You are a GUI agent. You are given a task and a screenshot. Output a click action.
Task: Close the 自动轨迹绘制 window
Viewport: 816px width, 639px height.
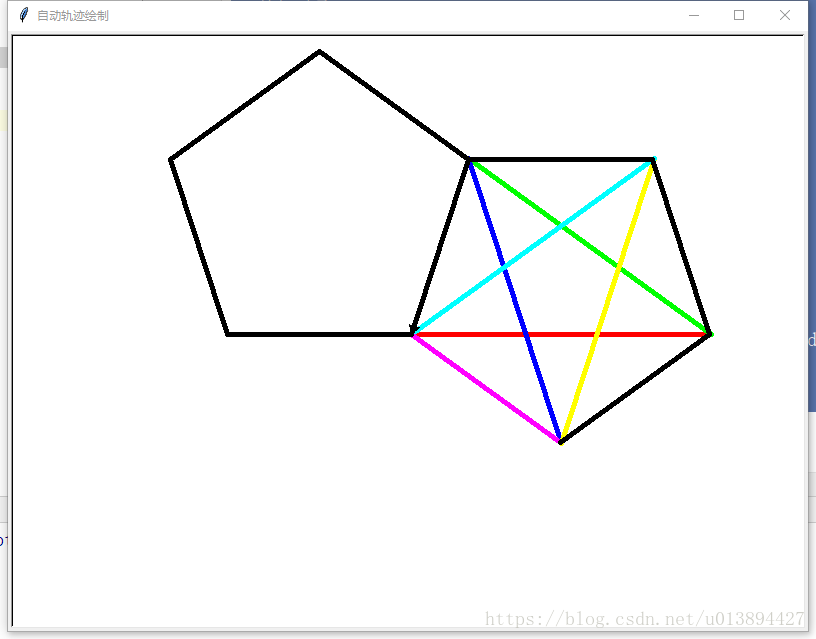pyautogui.click(x=785, y=16)
